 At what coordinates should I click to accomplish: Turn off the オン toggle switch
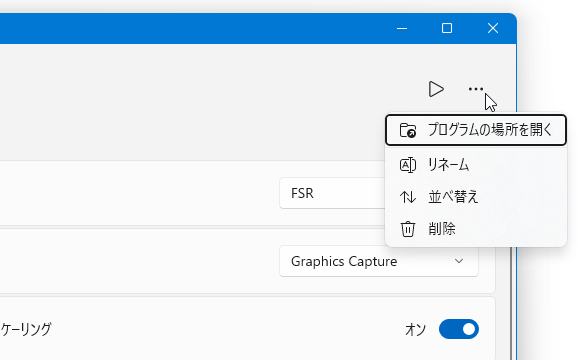459,329
